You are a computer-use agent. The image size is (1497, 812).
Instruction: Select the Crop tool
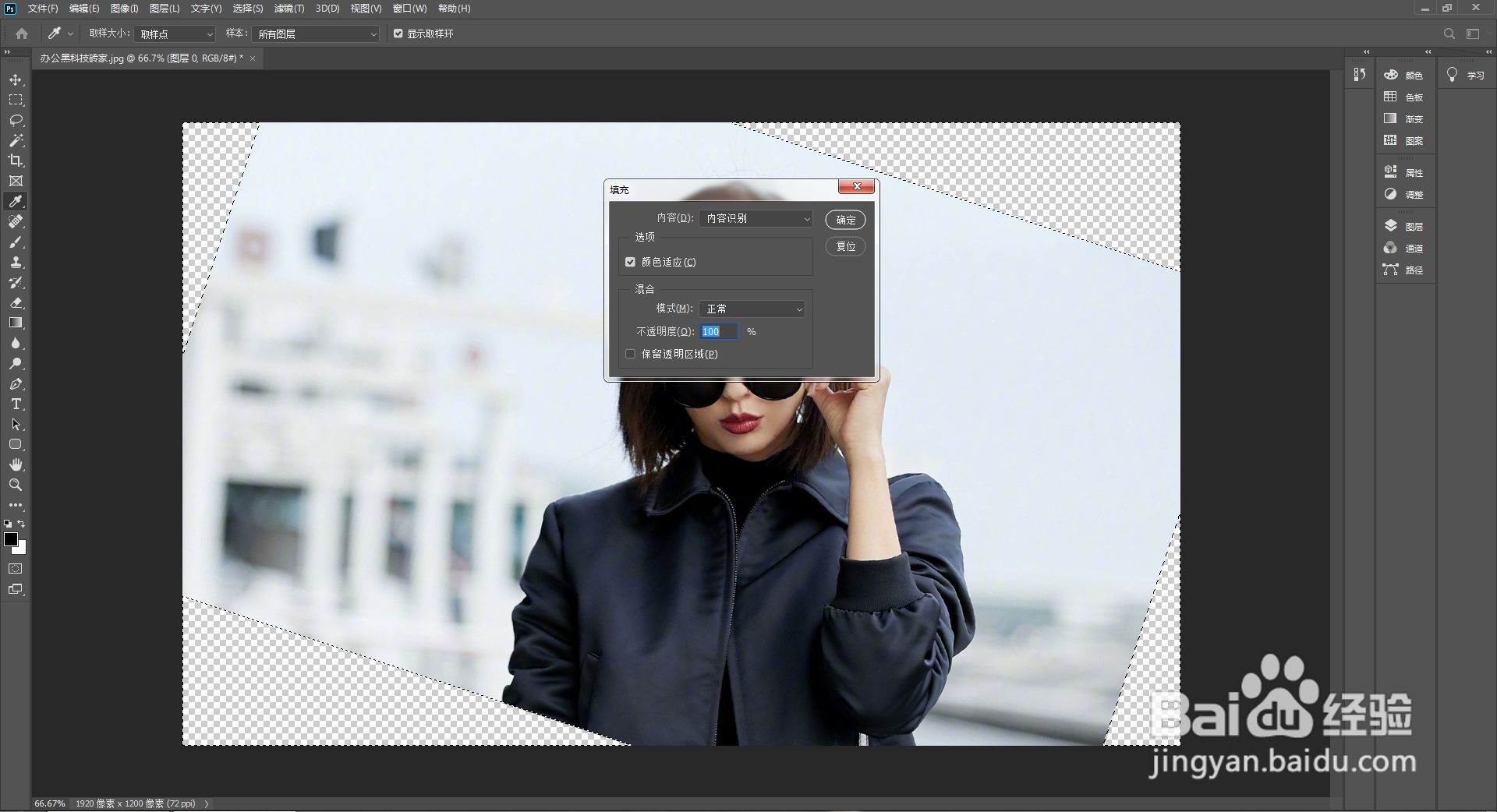(x=16, y=161)
